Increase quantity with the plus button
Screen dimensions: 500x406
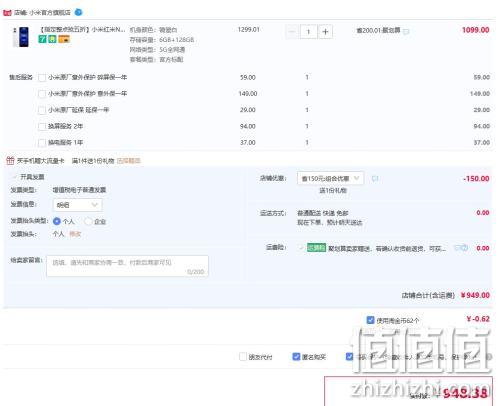pyautogui.click(x=325, y=32)
